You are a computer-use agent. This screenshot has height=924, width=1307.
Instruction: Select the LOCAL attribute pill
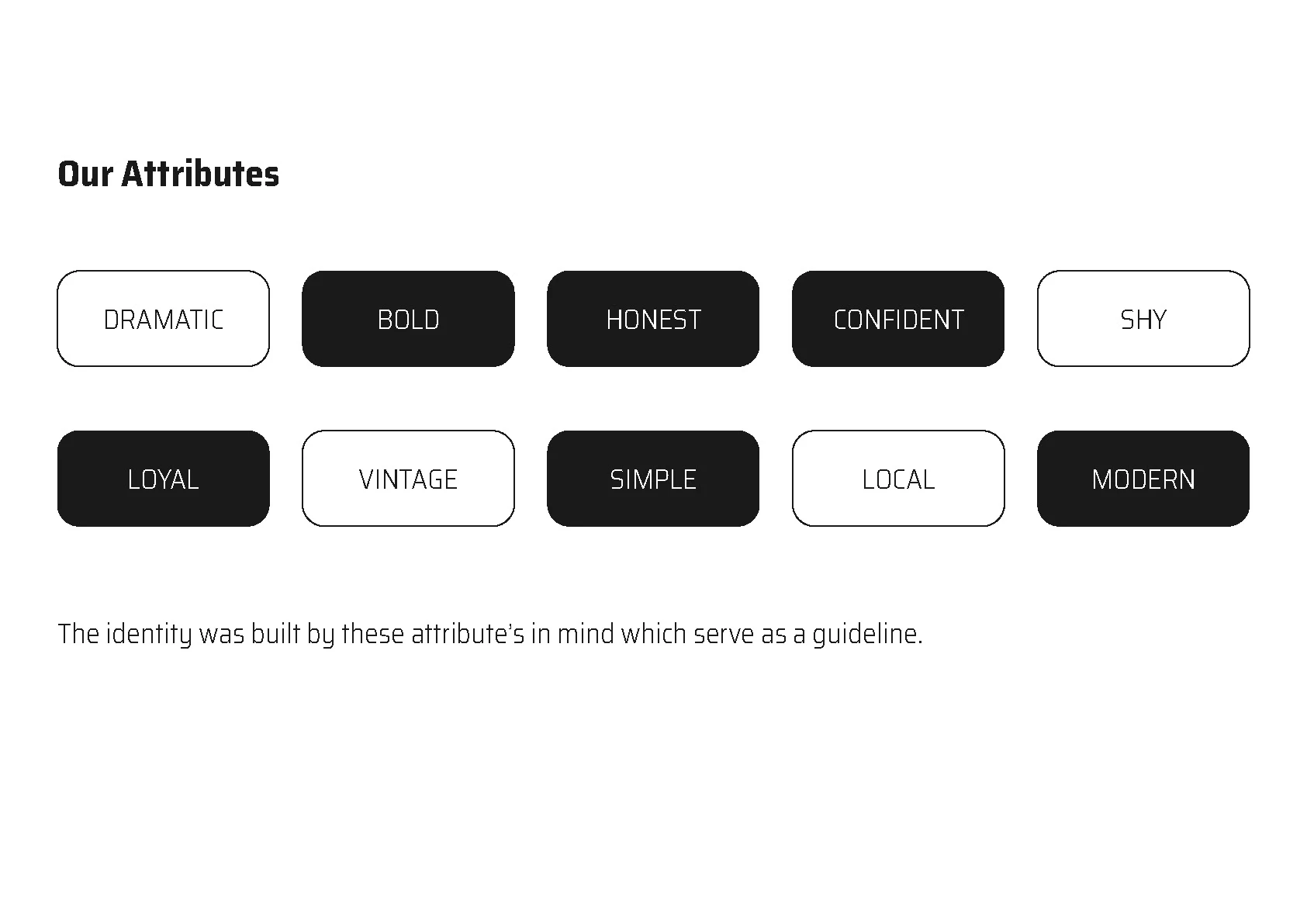click(898, 479)
